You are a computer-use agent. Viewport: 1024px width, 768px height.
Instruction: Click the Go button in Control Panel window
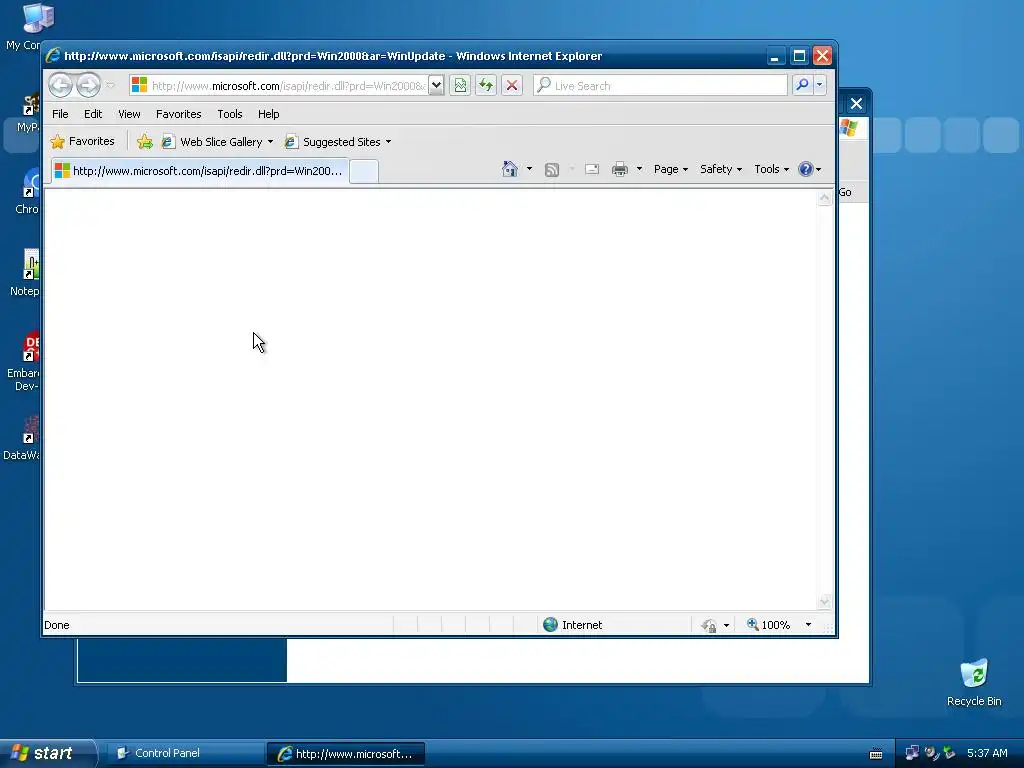point(845,192)
